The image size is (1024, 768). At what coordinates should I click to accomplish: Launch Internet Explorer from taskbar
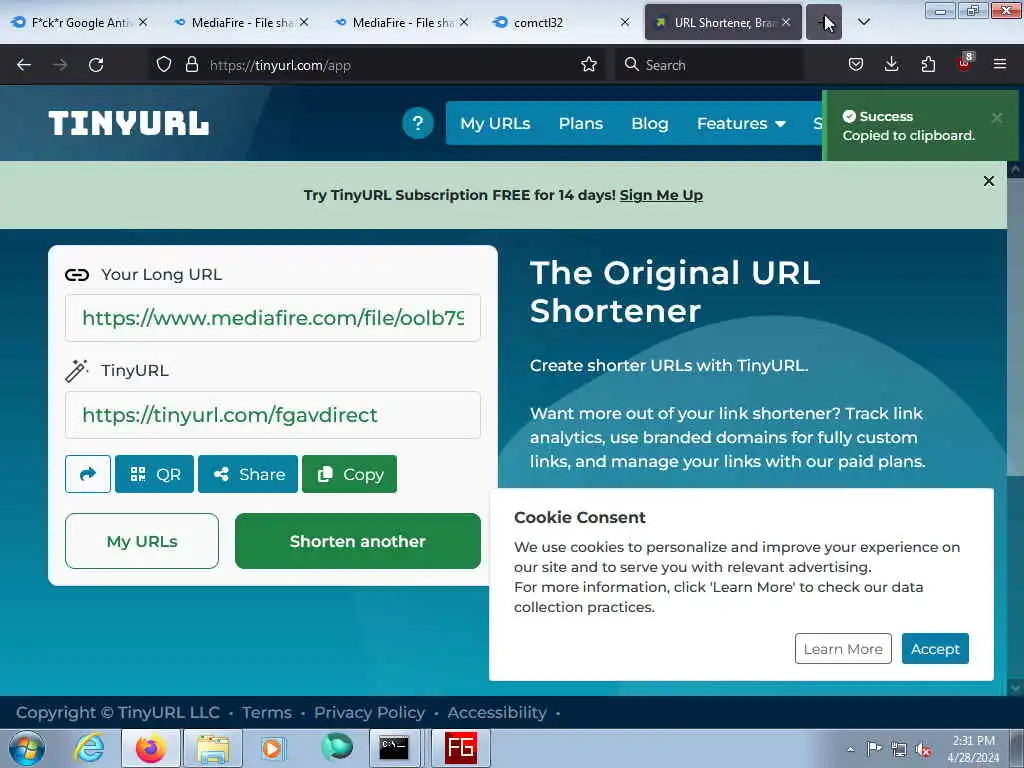pyautogui.click(x=88, y=748)
